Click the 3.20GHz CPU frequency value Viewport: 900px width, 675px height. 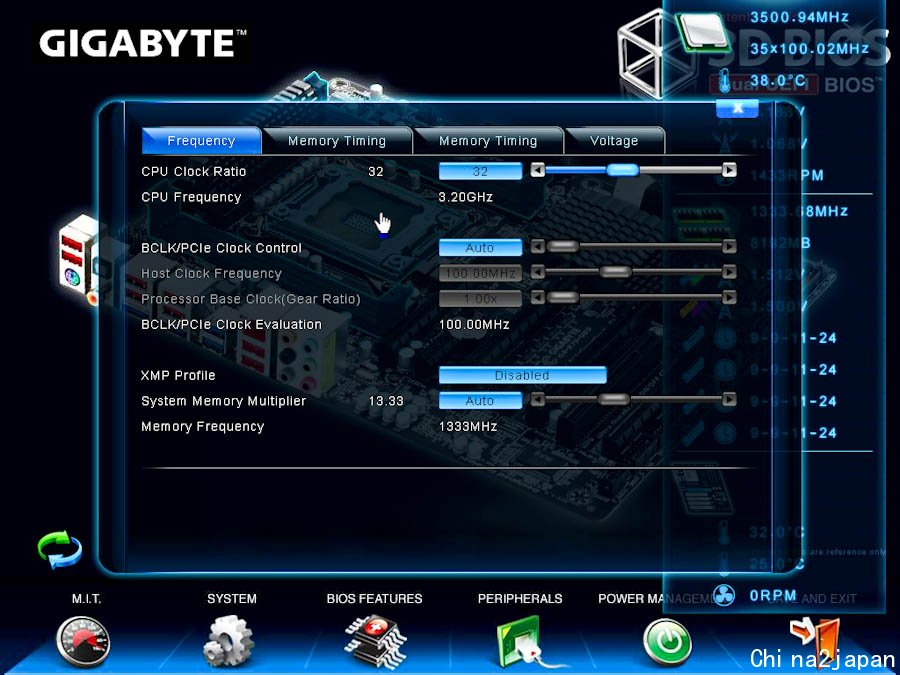pos(465,197)
